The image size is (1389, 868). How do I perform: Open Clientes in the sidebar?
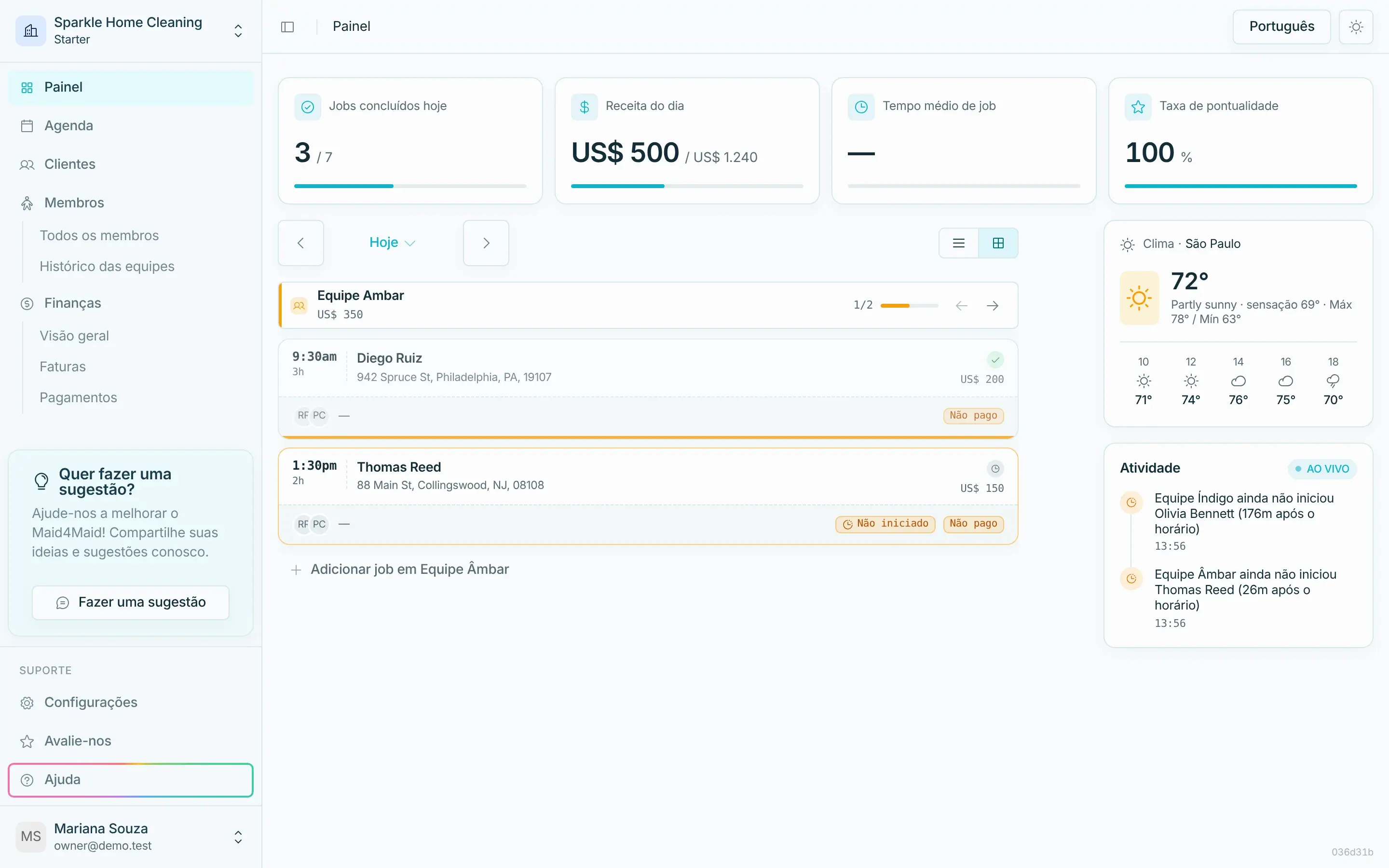click(x=131, y=164)
